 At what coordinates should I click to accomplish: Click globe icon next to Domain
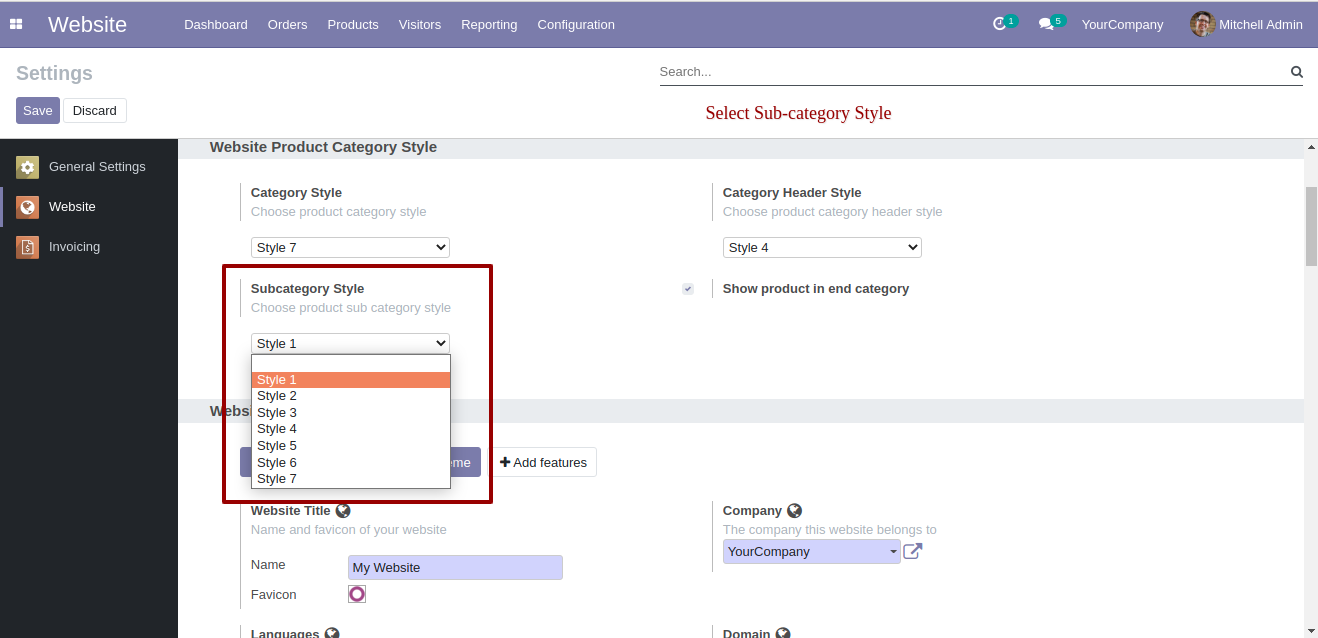[x=783, y=633]
